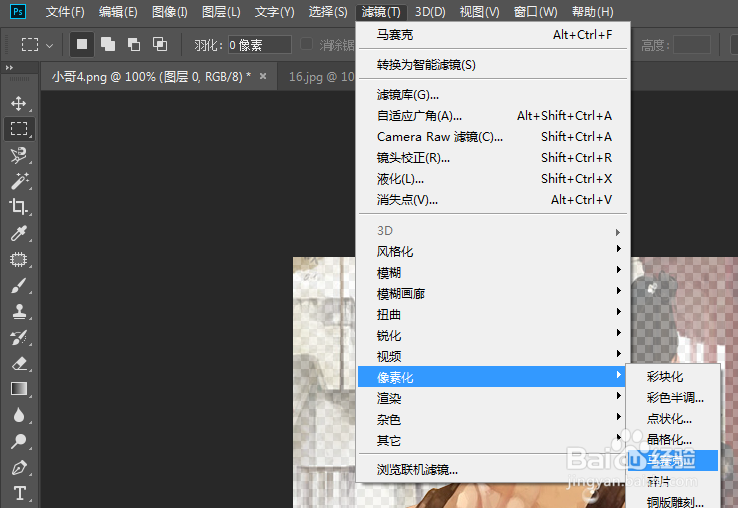Select the Horizontal Type tool

tap(19, 493)
